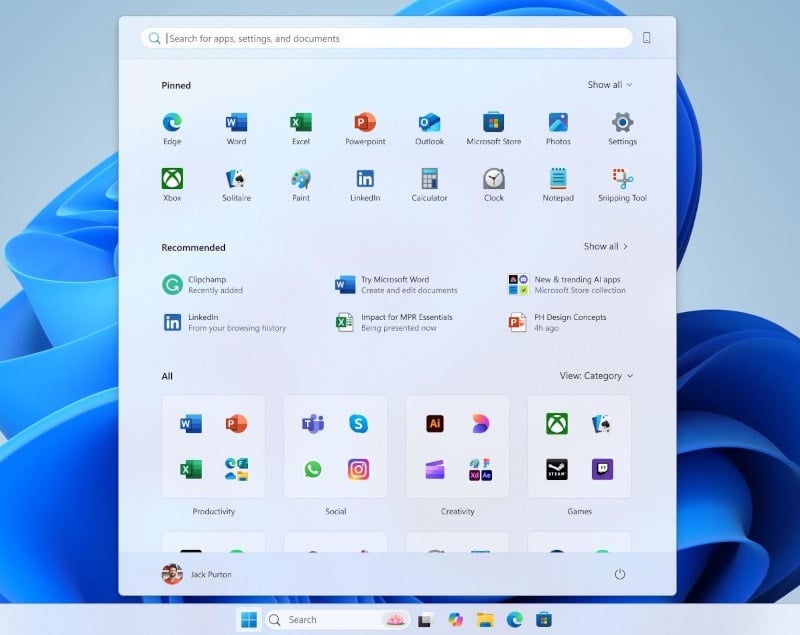Open the Creativity app group folder
Screen dimensions: 800x635
point(457,446)
